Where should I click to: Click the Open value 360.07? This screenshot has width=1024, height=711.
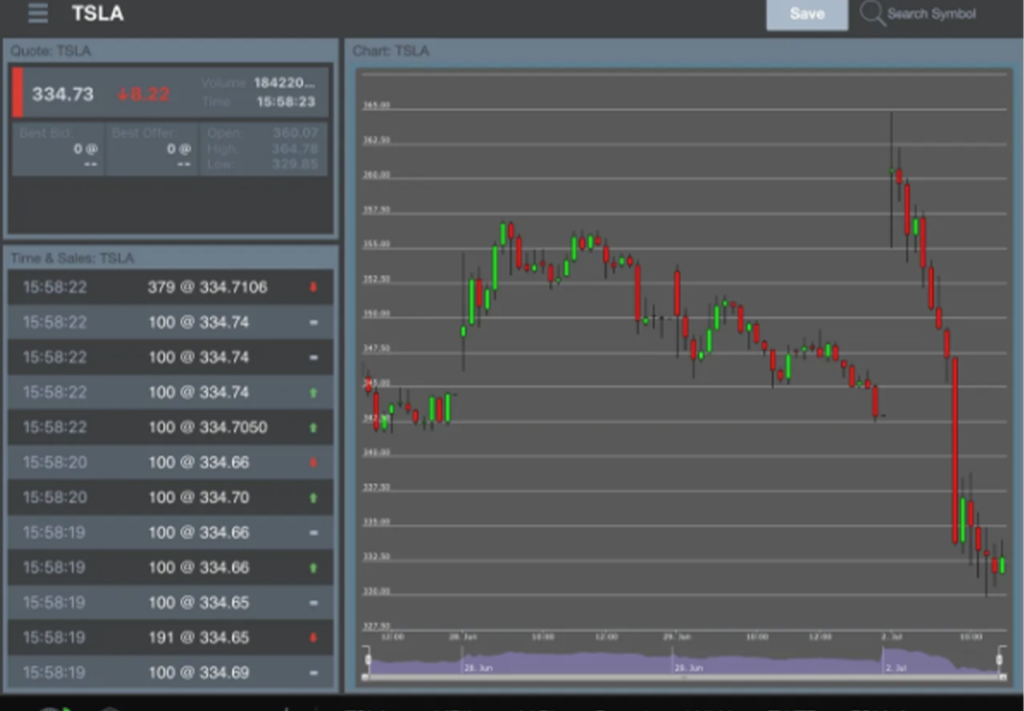tap(296, 133)
